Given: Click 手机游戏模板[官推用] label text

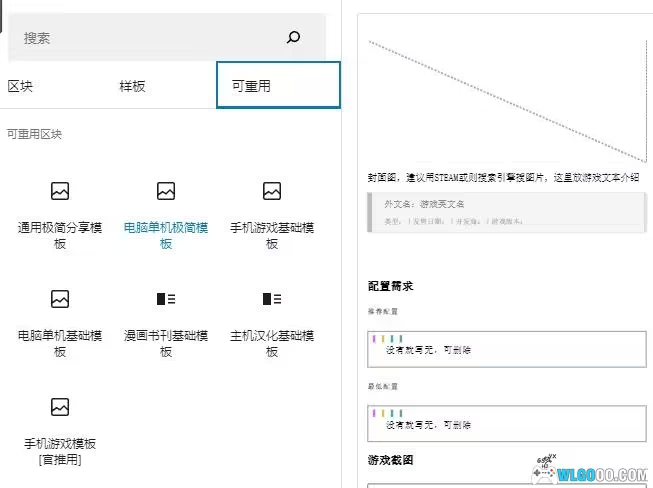Looking at the screenshot, I should click(x=60, y=452).
